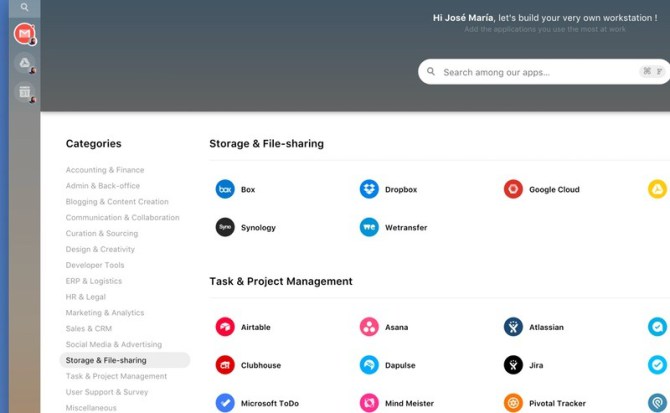Click the Dapulse app icon
670x413 pixels.
[x=369, y=365]
